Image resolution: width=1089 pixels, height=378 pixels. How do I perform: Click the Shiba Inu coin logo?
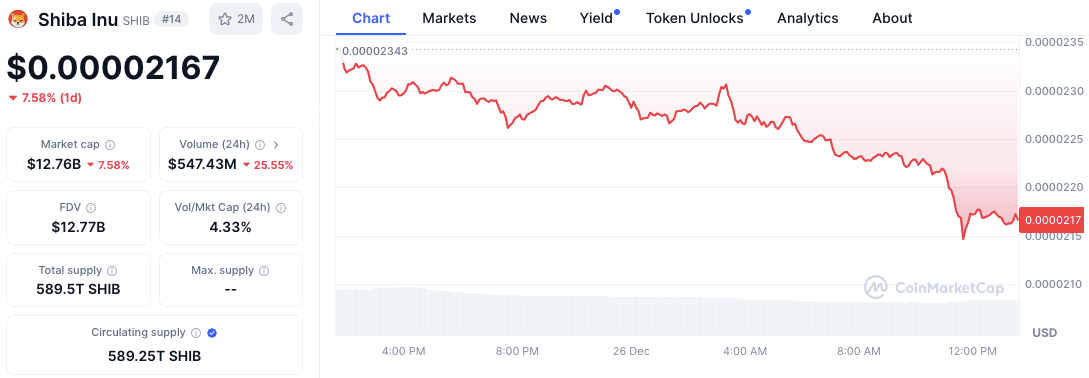[x=19, y=19]
